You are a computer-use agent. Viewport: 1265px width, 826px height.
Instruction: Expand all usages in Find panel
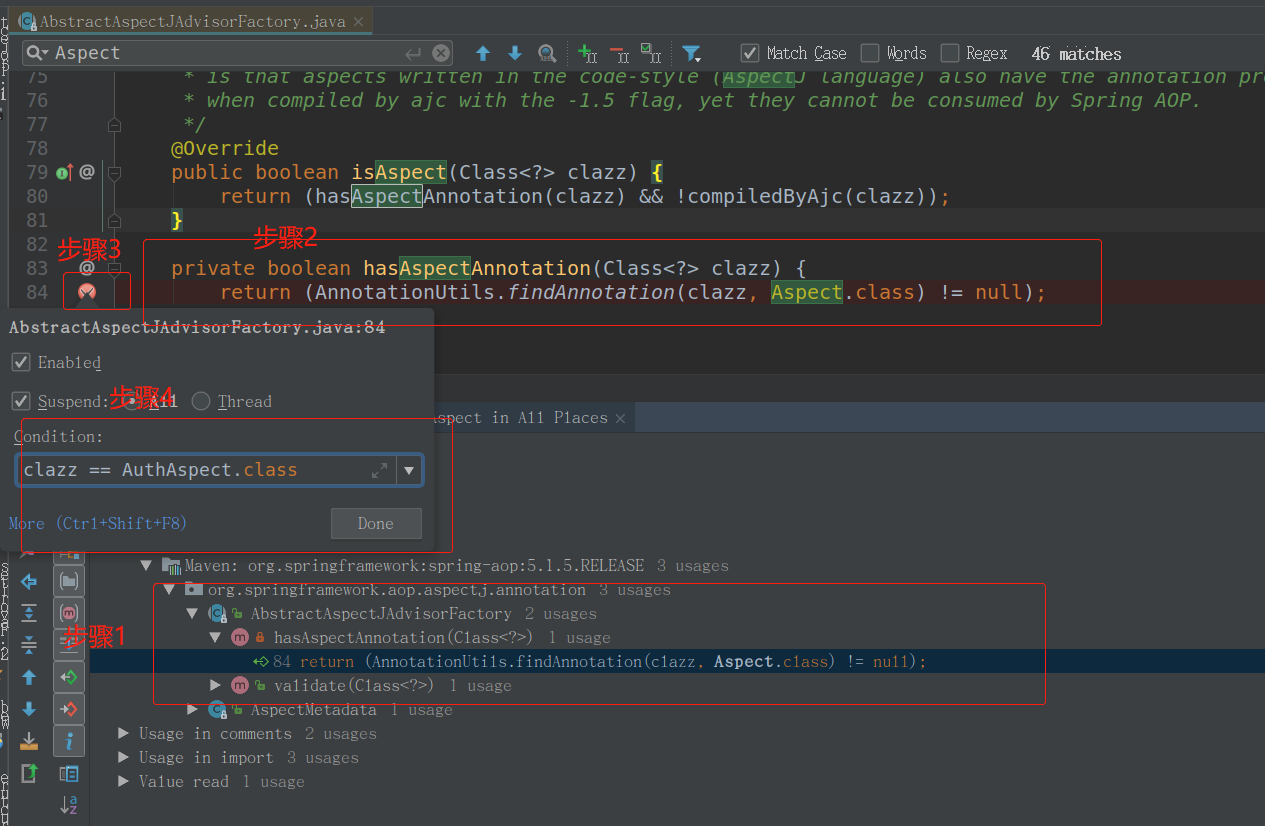pyautogui.click(x=29, y=613)
